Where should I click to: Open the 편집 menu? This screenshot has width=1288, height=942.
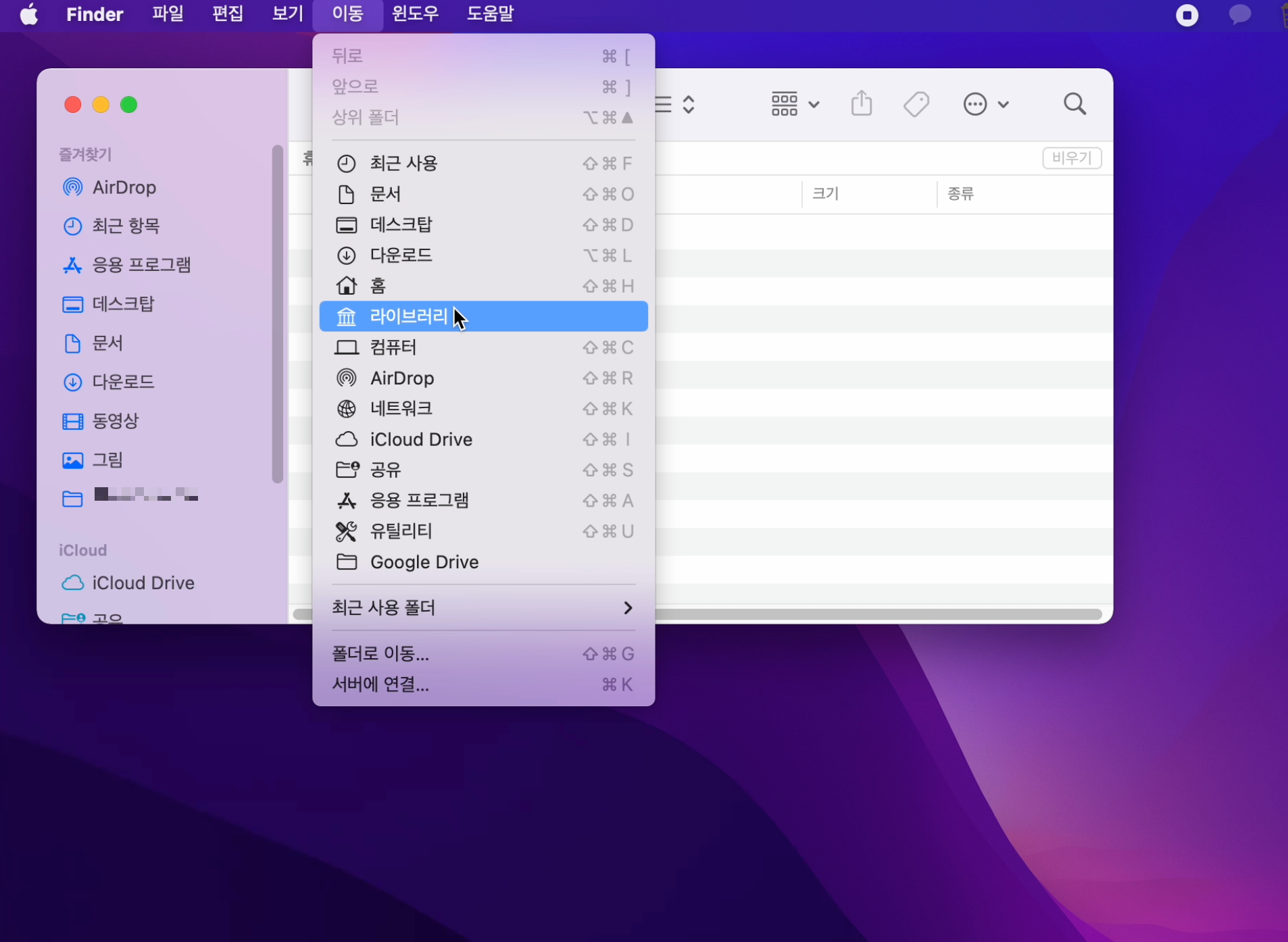click(x=228, y=14)
